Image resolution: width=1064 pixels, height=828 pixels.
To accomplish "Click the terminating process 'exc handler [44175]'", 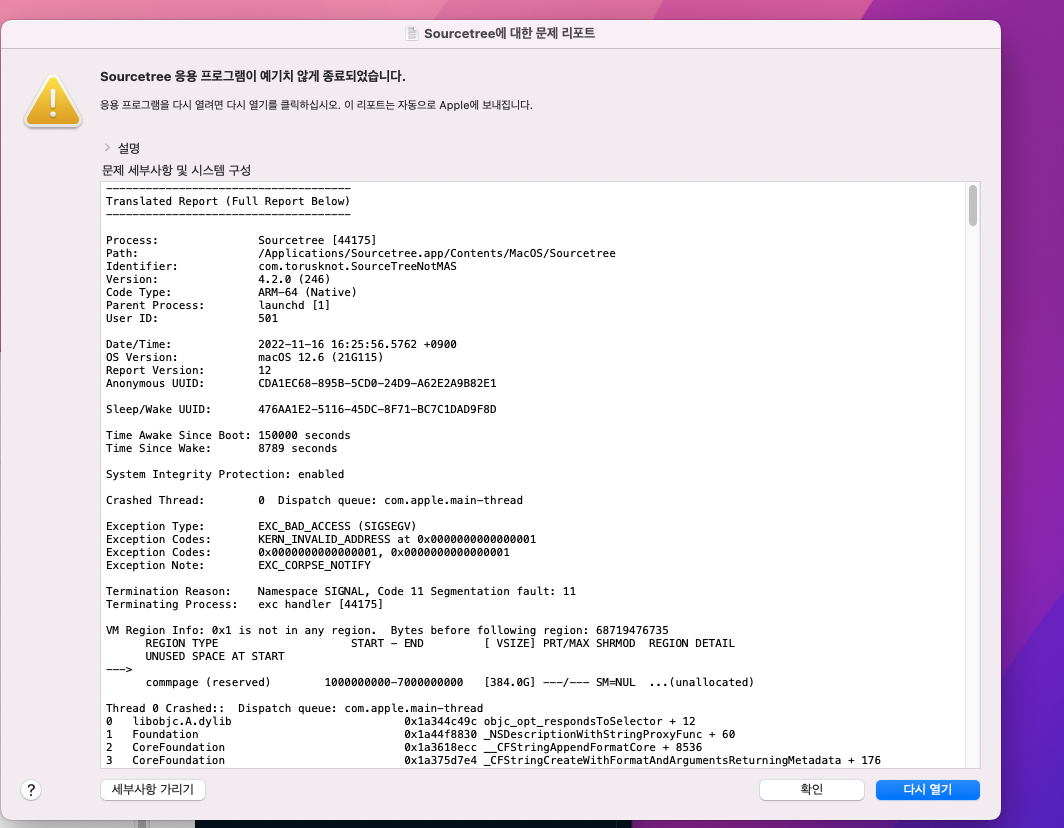I will (x=320, y=604).
